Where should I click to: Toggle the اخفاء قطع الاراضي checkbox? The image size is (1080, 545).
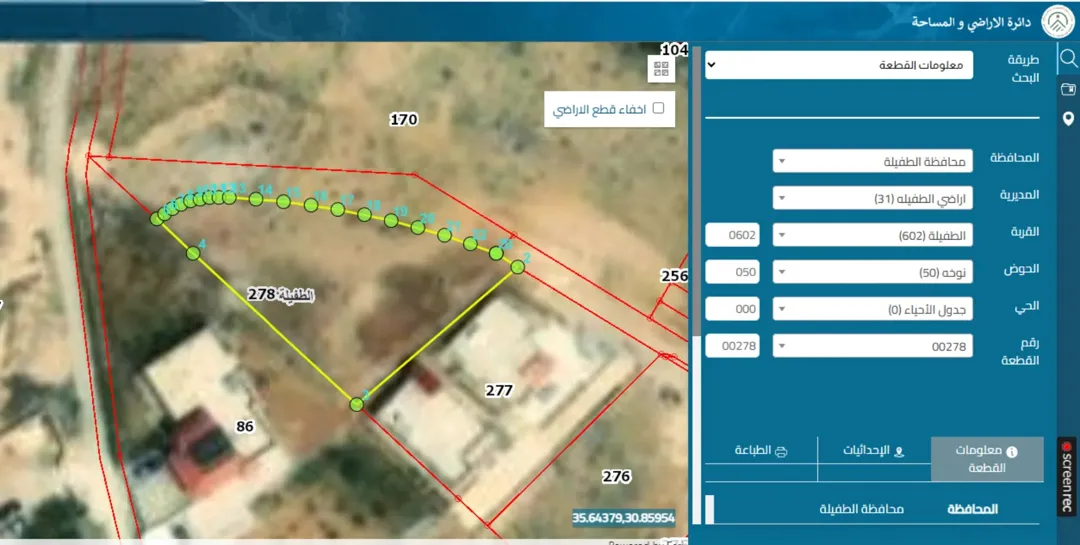pos(658,108)
